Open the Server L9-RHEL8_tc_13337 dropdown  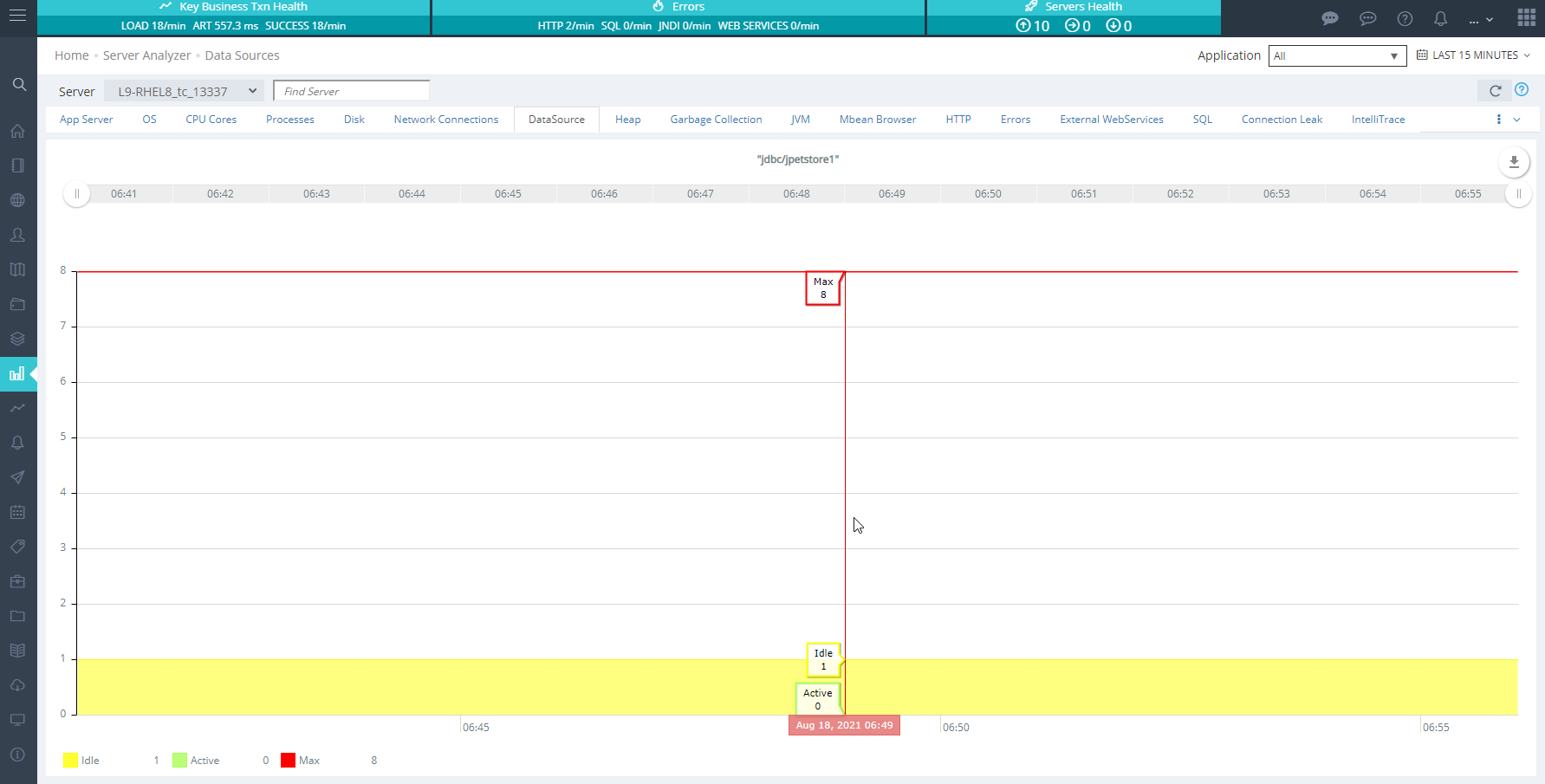point(185,91)
